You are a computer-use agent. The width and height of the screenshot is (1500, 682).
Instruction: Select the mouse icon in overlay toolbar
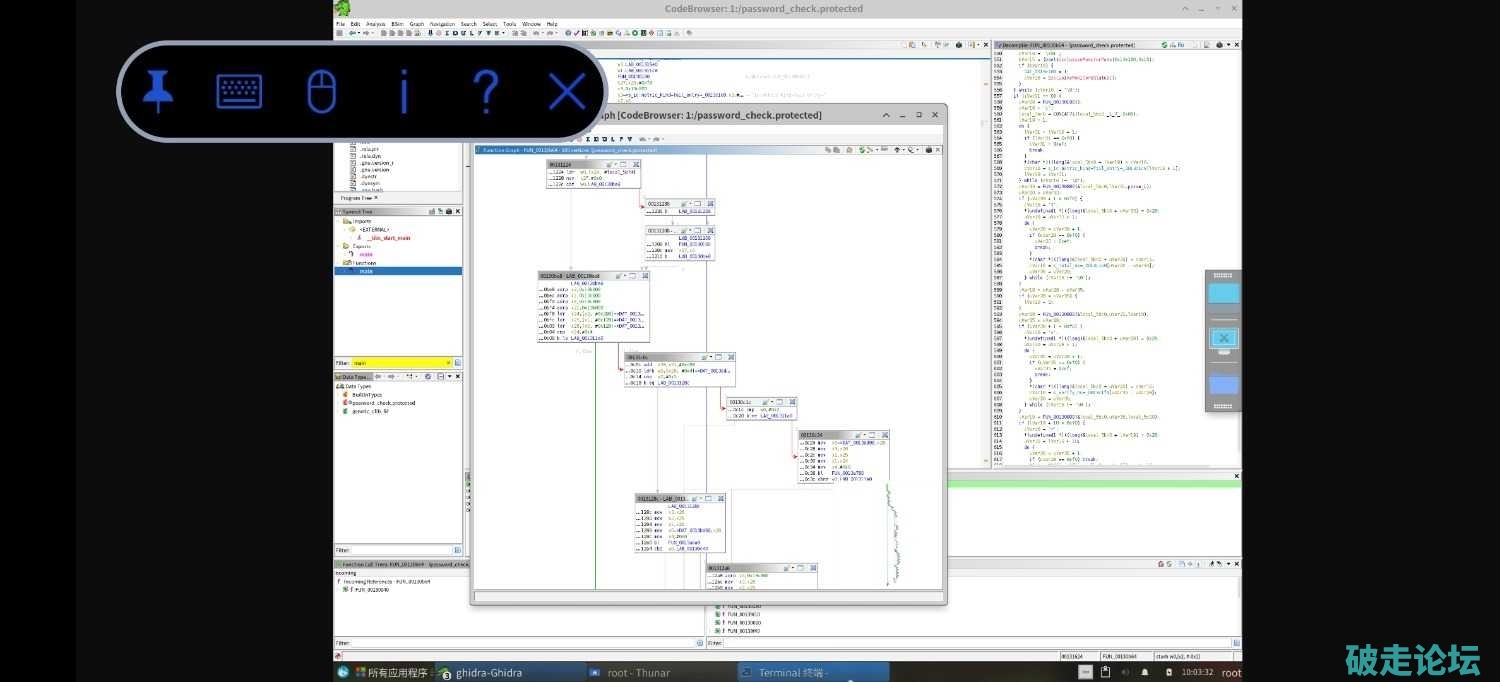click(x=321, y=93)
